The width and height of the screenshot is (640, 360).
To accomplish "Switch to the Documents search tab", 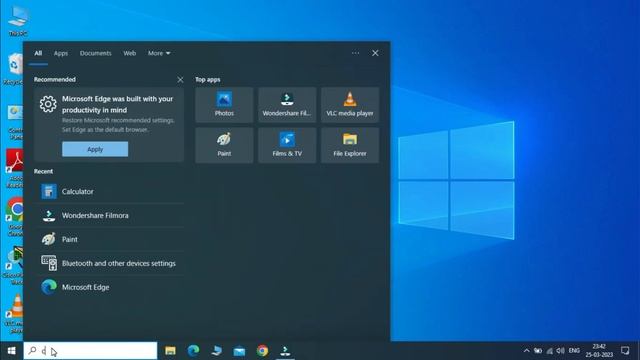I will 96,53.
